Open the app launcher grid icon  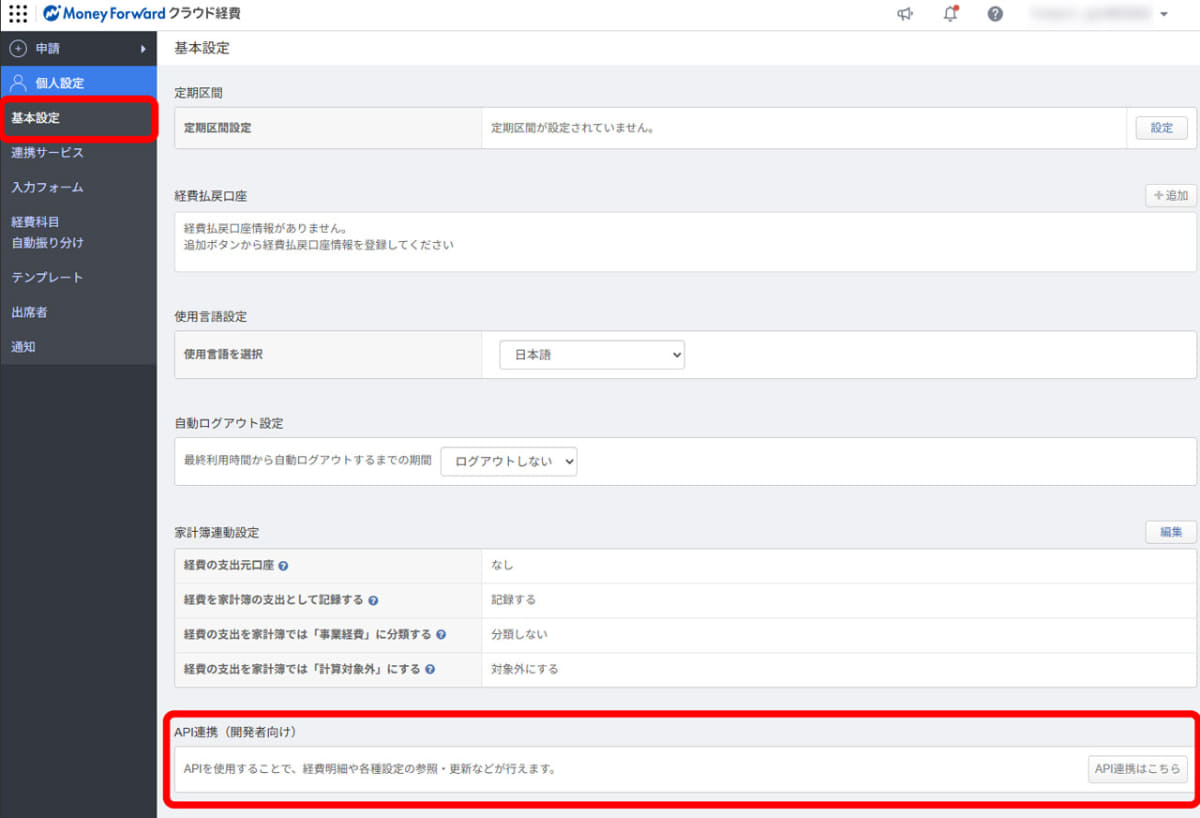pyautogui.click(x=16, y=14)
